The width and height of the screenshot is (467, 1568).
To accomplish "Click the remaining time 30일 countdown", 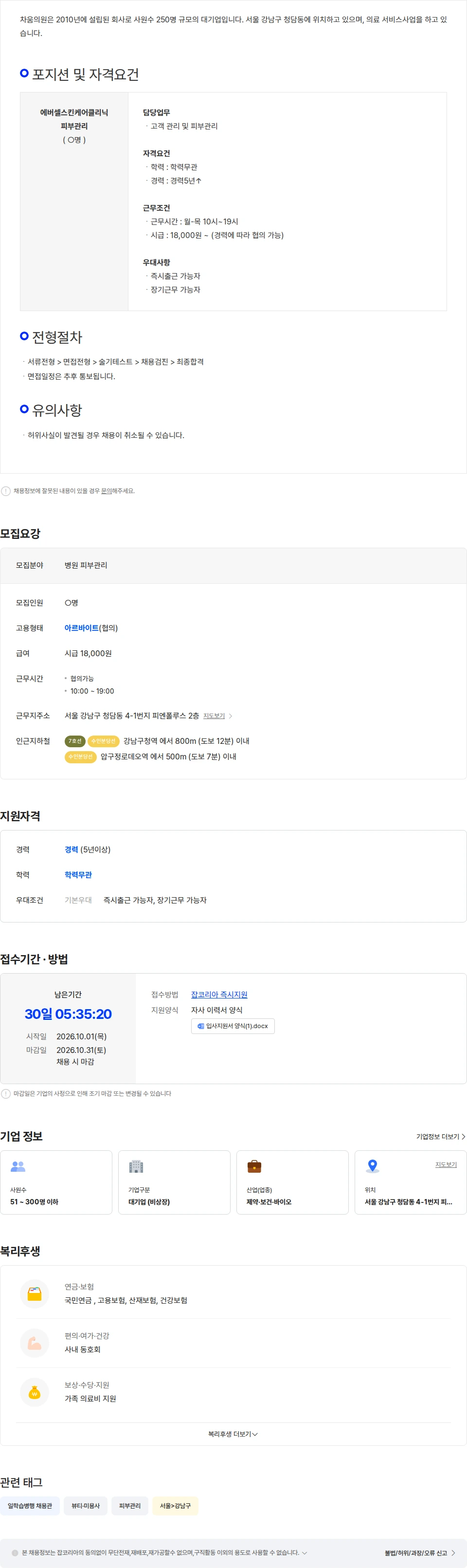I will 68,1014.
